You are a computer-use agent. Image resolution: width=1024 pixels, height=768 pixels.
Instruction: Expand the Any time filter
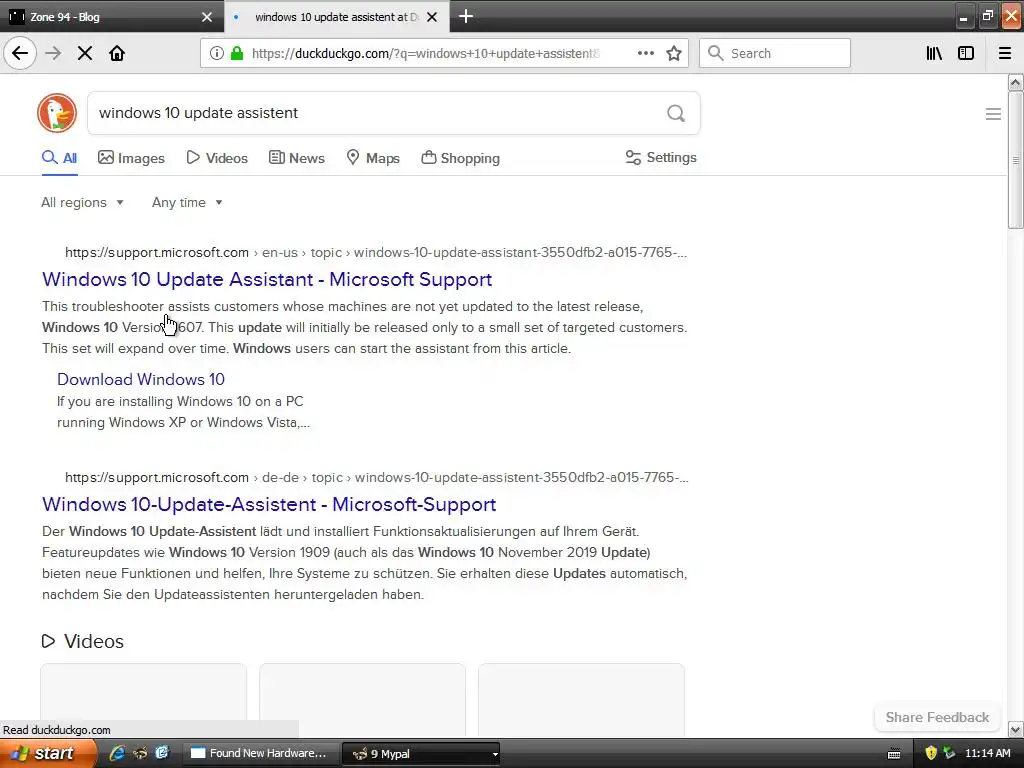(187, 202)
